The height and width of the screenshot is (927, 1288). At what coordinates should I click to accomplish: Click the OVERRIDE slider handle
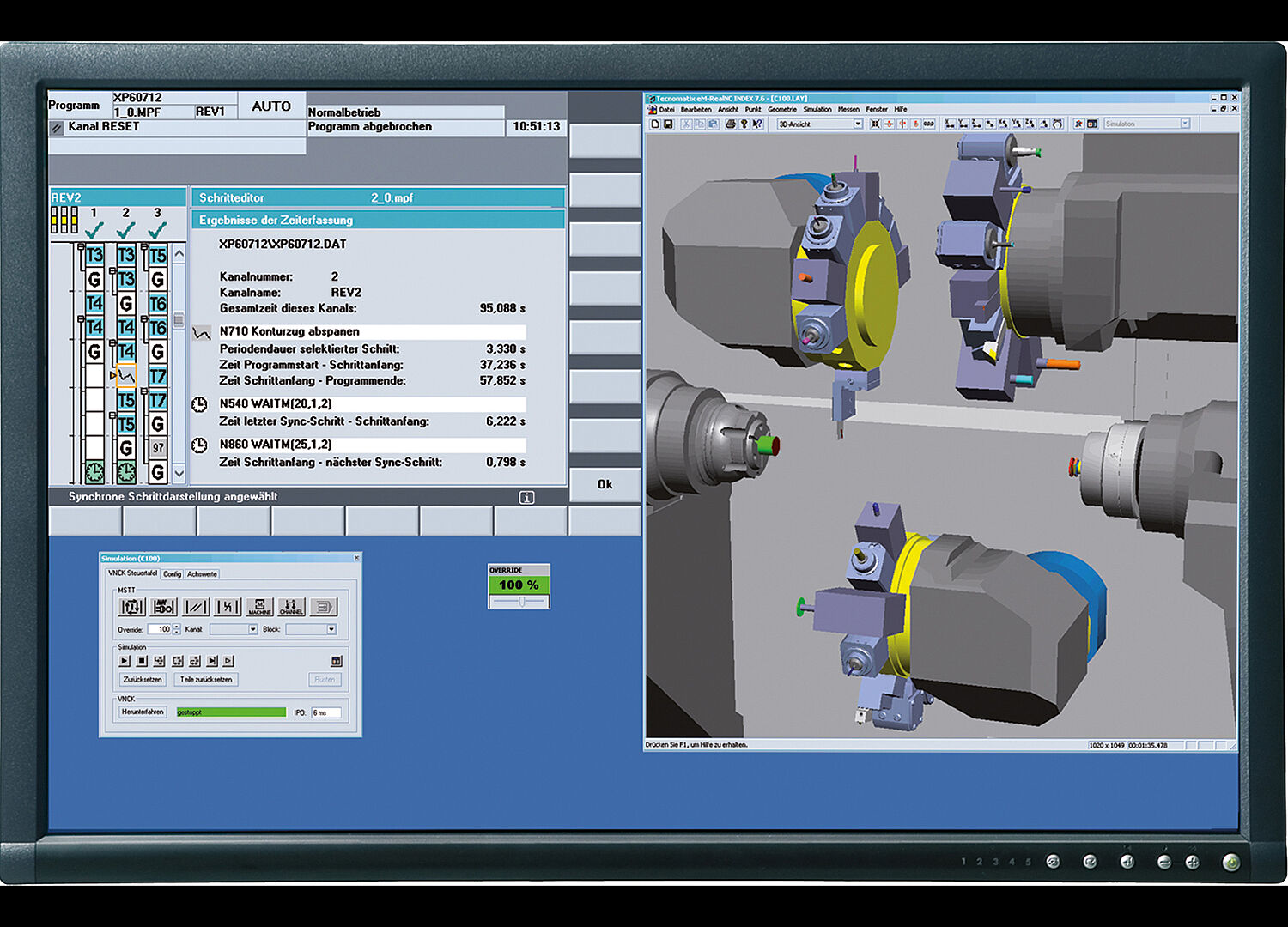pos(521,602)
